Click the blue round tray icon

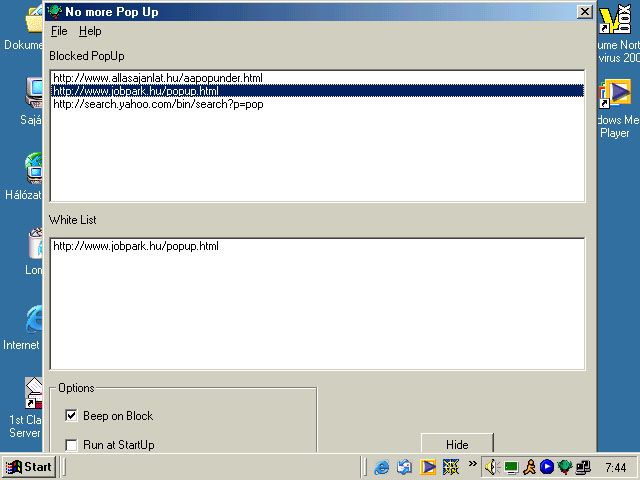(x=547, y=467)
